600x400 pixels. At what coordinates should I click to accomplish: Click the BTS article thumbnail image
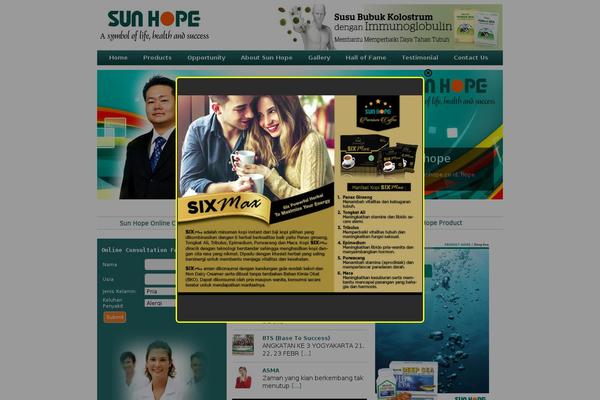click(x=243, y=344)
